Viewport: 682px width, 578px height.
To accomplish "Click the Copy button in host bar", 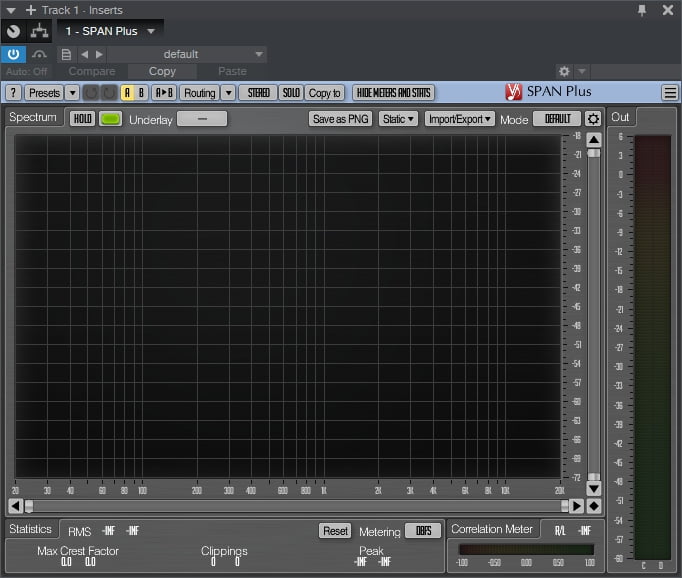I will [x=162, y=71].
